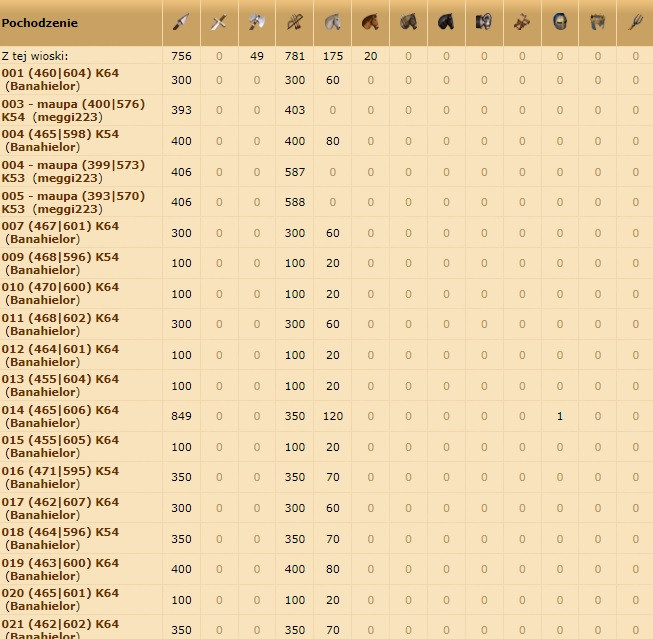Click the swordsman unit icon
The image size is (653, 639).
[x=219, y=22]
